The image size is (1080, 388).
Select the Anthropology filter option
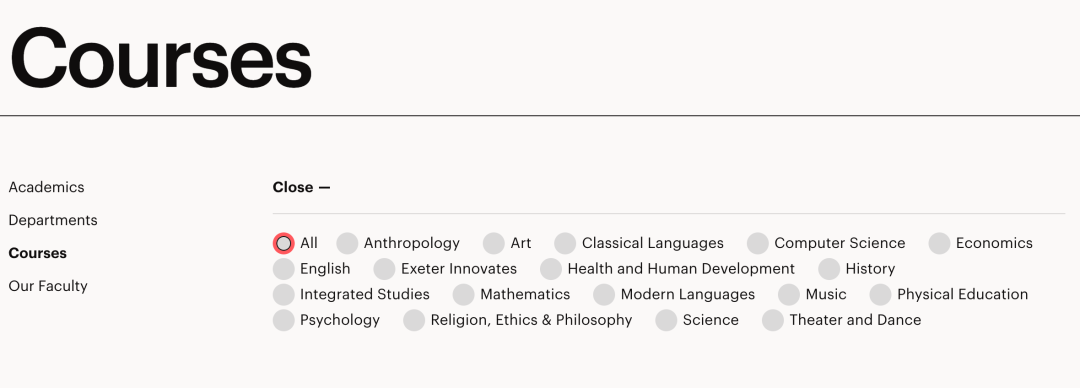[347, 243]
